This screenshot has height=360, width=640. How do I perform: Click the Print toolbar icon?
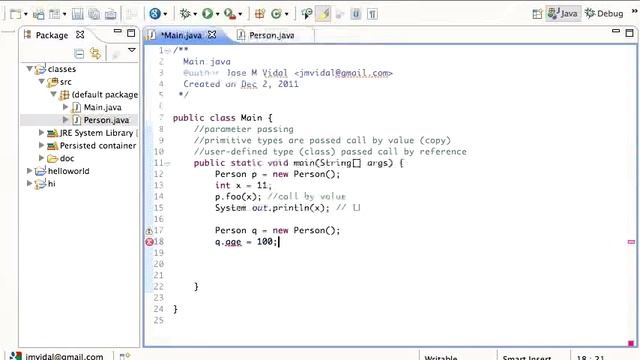(x=111, y=14)
